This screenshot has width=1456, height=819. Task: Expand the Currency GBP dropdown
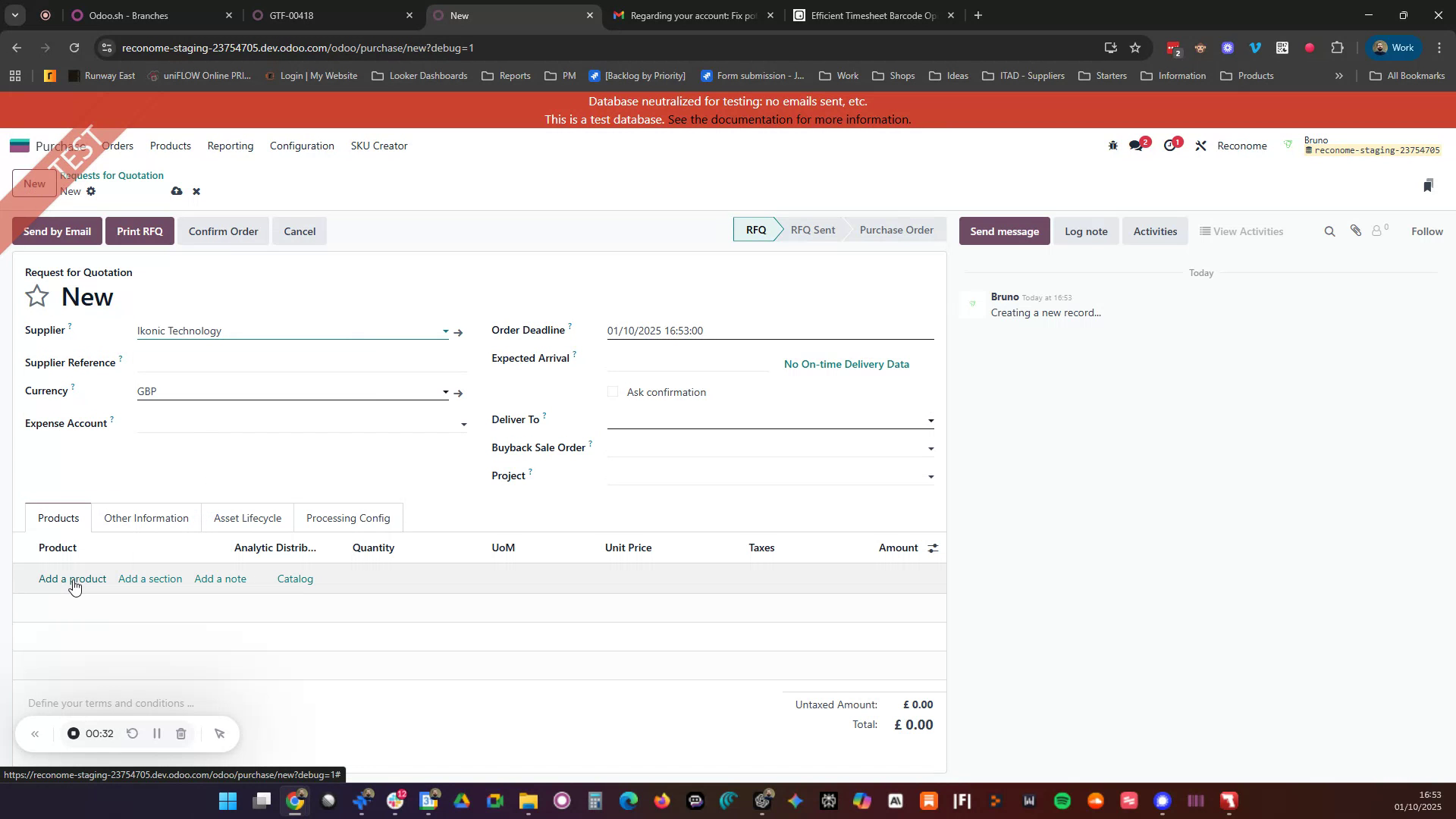tap(445, 392)
